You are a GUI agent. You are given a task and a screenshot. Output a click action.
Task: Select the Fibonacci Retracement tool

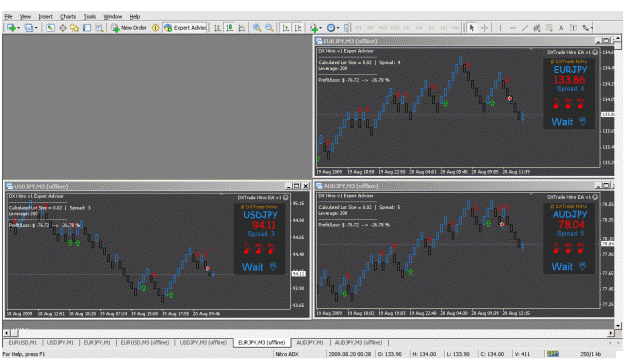pos(549,28)
